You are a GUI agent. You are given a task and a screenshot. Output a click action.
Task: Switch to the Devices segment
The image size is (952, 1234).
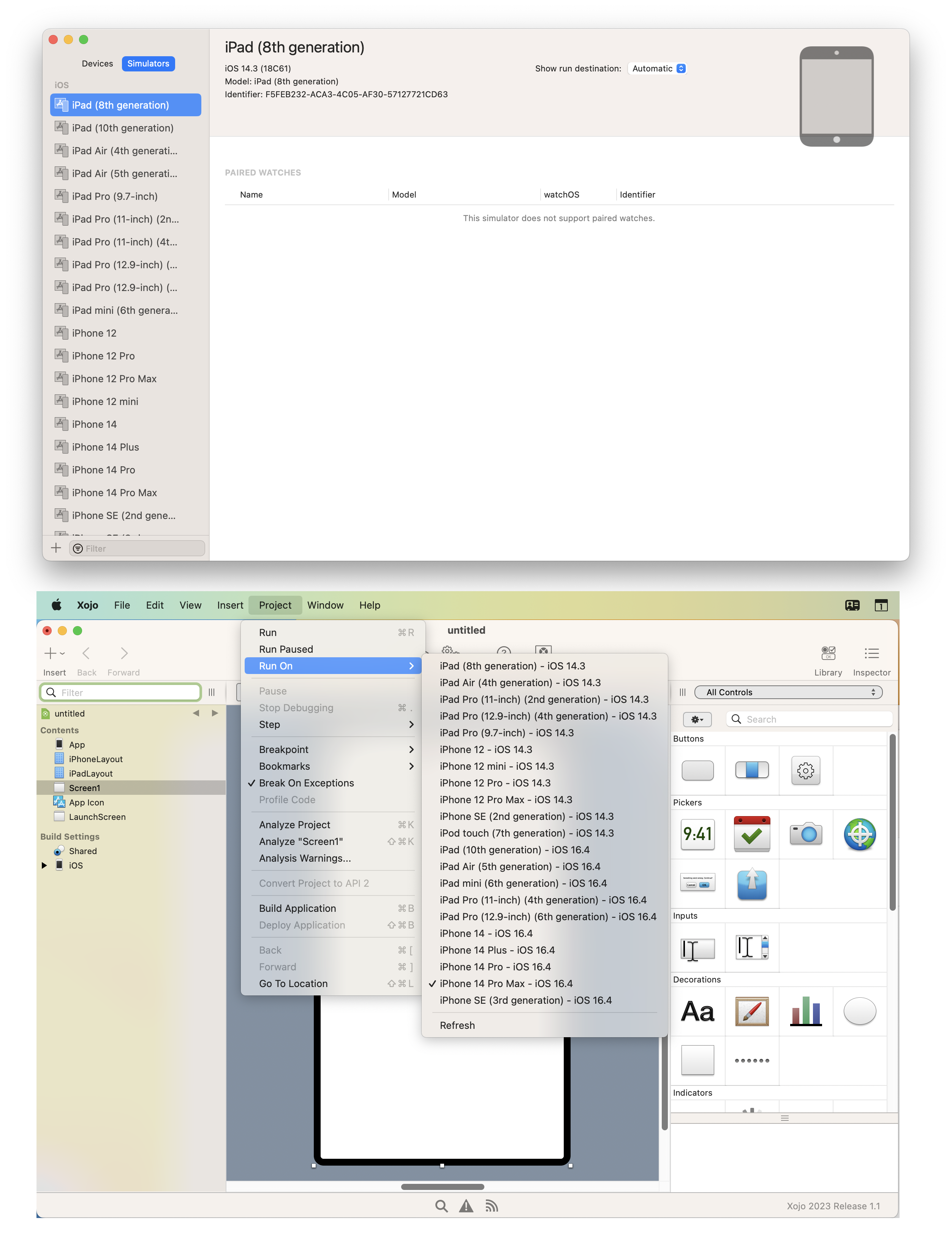pyautogui.click(x=97, y=63)
